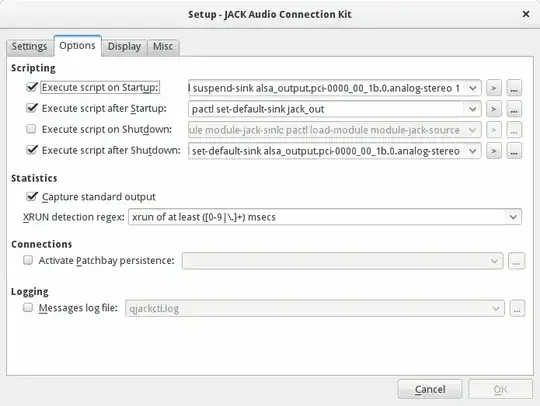Click the arrow button beside the after-Startup script
The height and width of the screenshot is (406, 540).
[x=494, y=109]
